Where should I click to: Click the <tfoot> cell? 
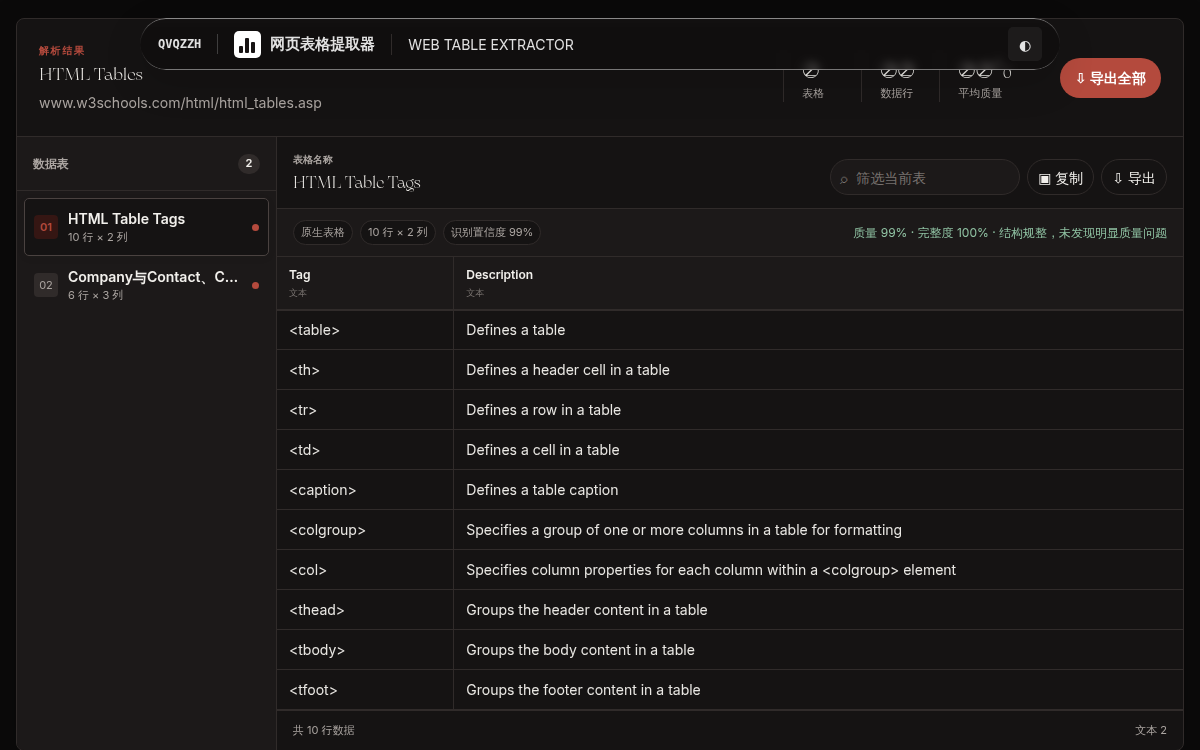click(x=365, y=690)
